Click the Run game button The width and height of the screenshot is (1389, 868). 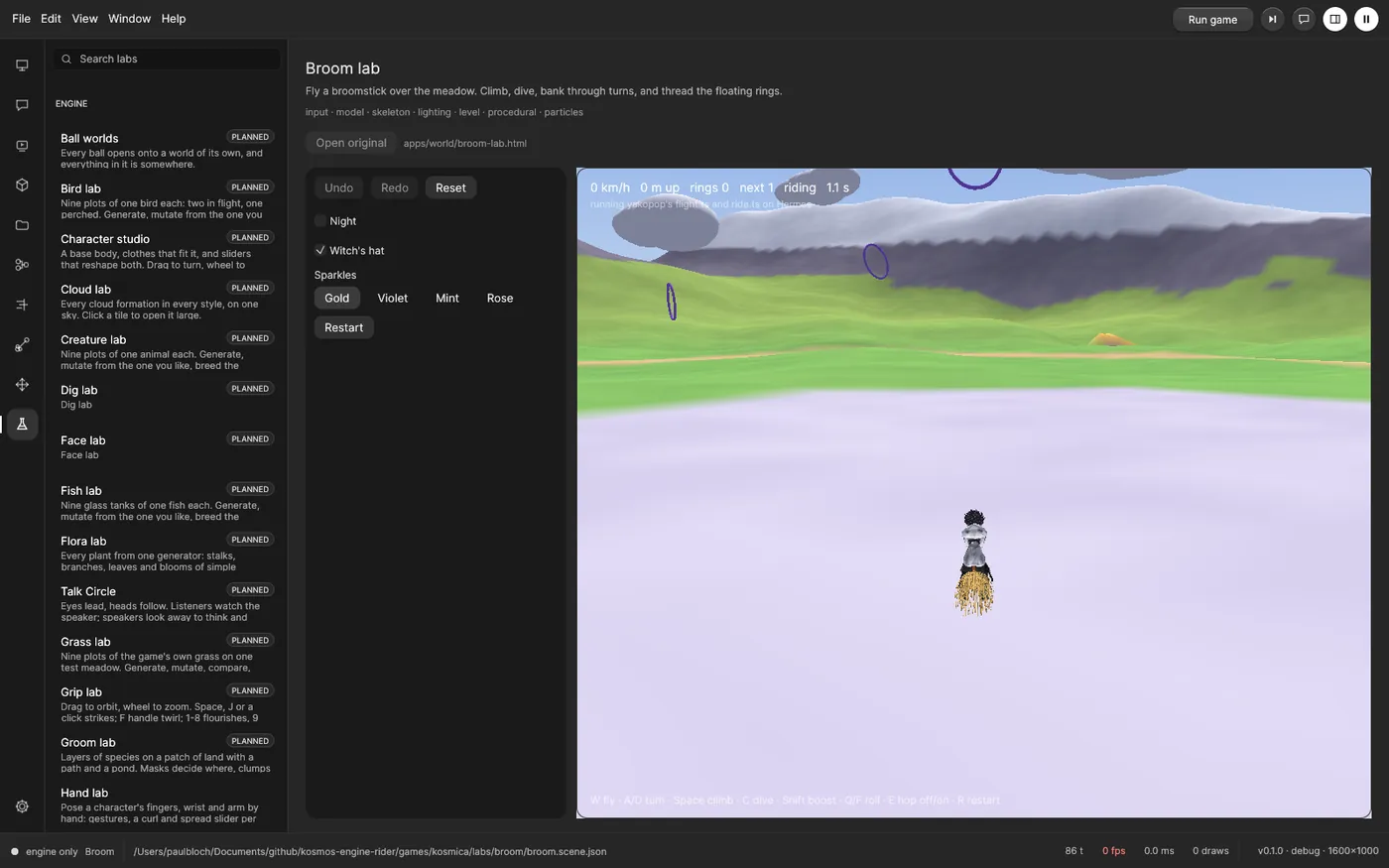point(1212,20)
